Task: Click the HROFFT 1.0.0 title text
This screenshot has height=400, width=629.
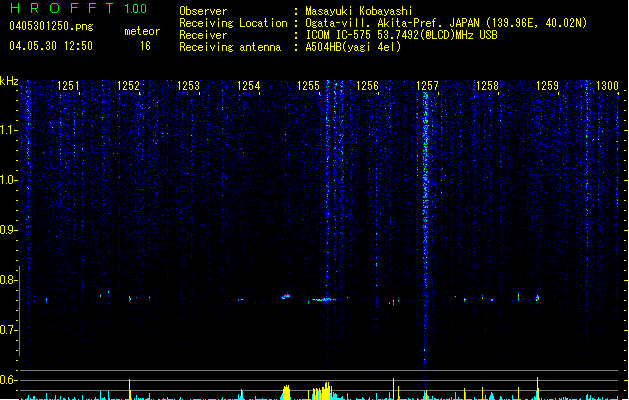Action: coord(79,8)
